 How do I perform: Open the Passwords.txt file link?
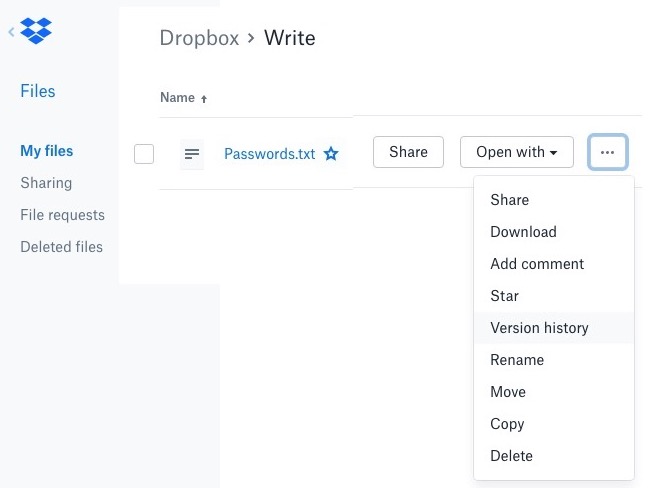point(269,154)
